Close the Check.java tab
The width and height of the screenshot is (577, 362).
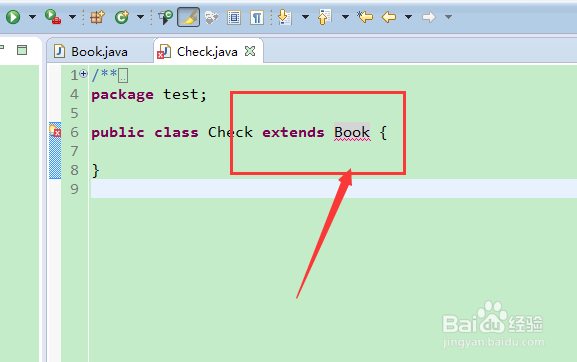[x=250, y=51]
